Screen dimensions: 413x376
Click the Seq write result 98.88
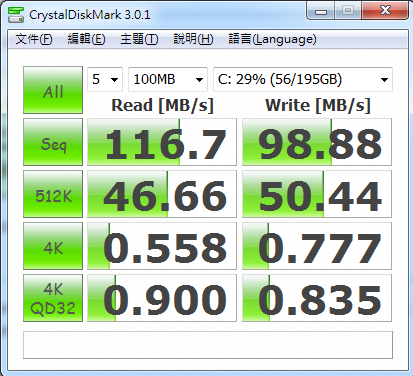tap(317, 142)
